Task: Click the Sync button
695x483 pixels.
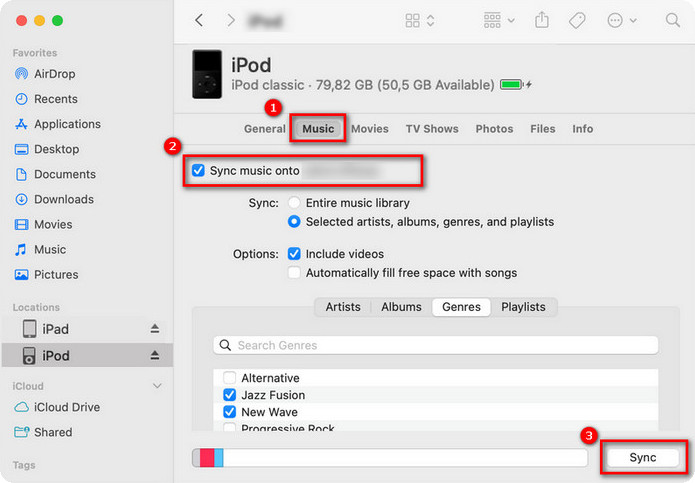Action: [x=643, y=457]
